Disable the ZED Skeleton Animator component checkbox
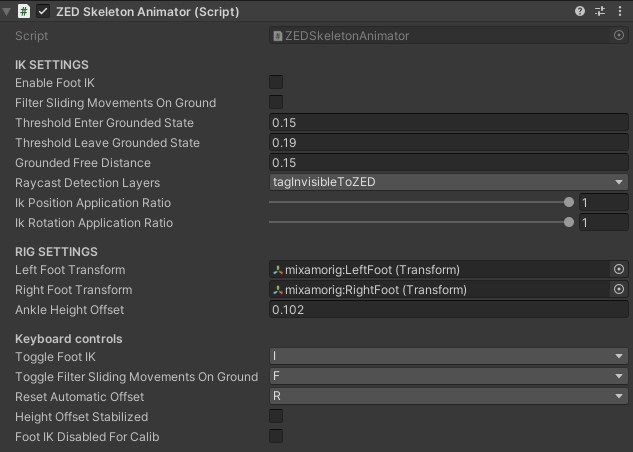 click(43, 11)
